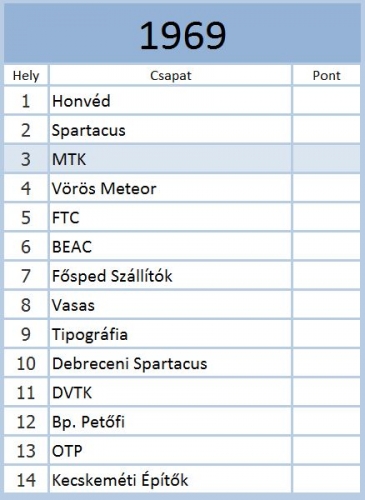Click the Debreceni Spartacus cell

(170, 363)
